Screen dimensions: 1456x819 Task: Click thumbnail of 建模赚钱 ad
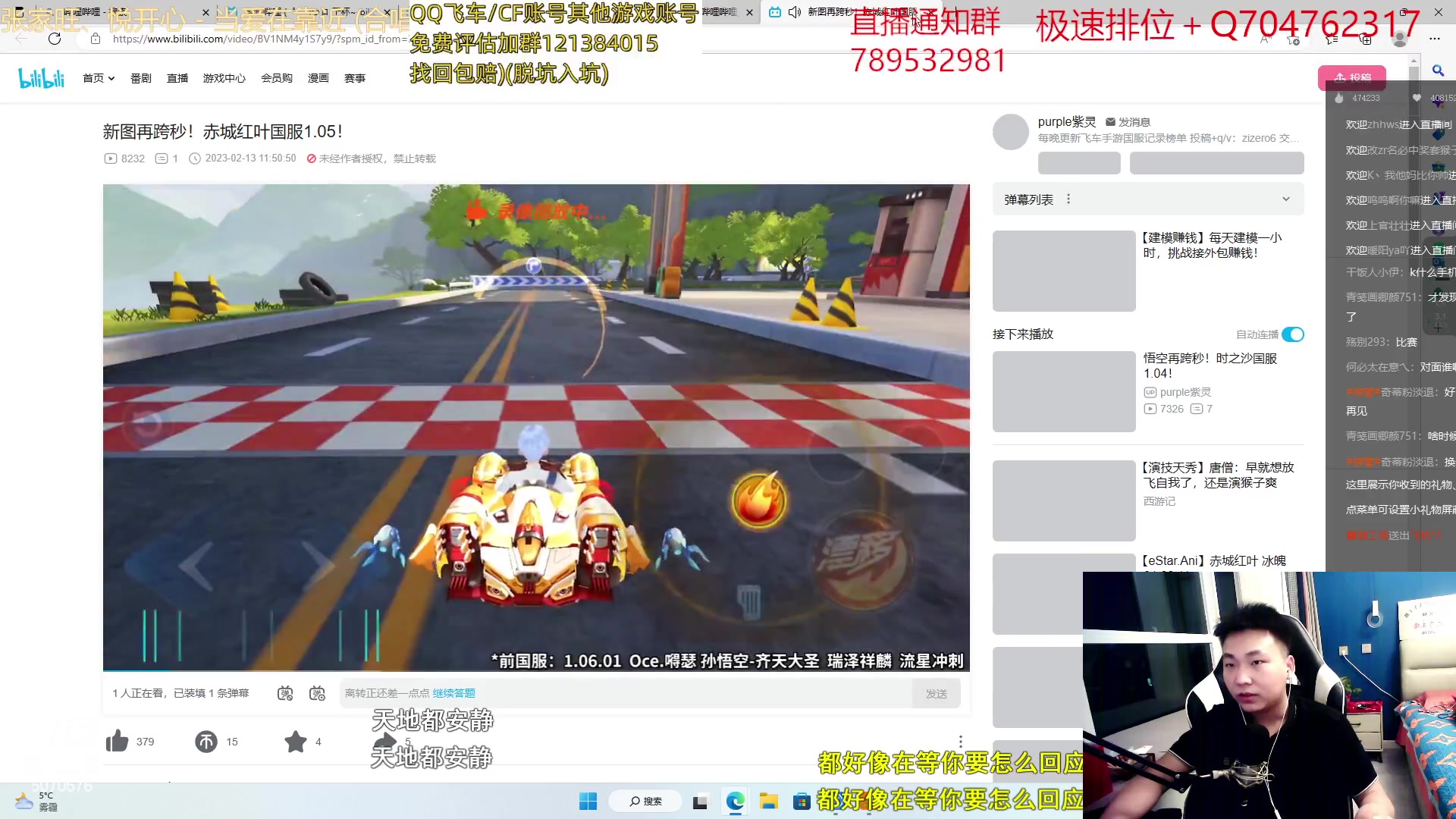[1064, 271]
